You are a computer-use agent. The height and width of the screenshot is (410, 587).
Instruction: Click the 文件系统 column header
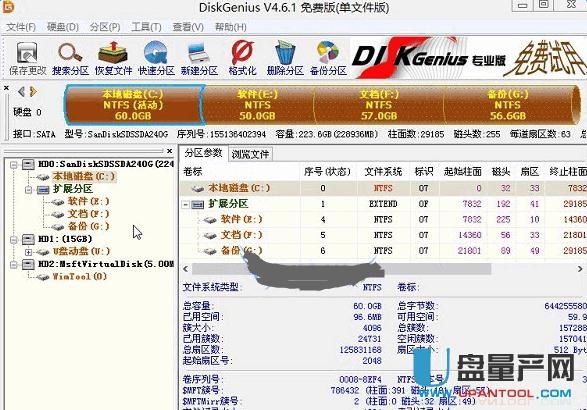point(383,171)
